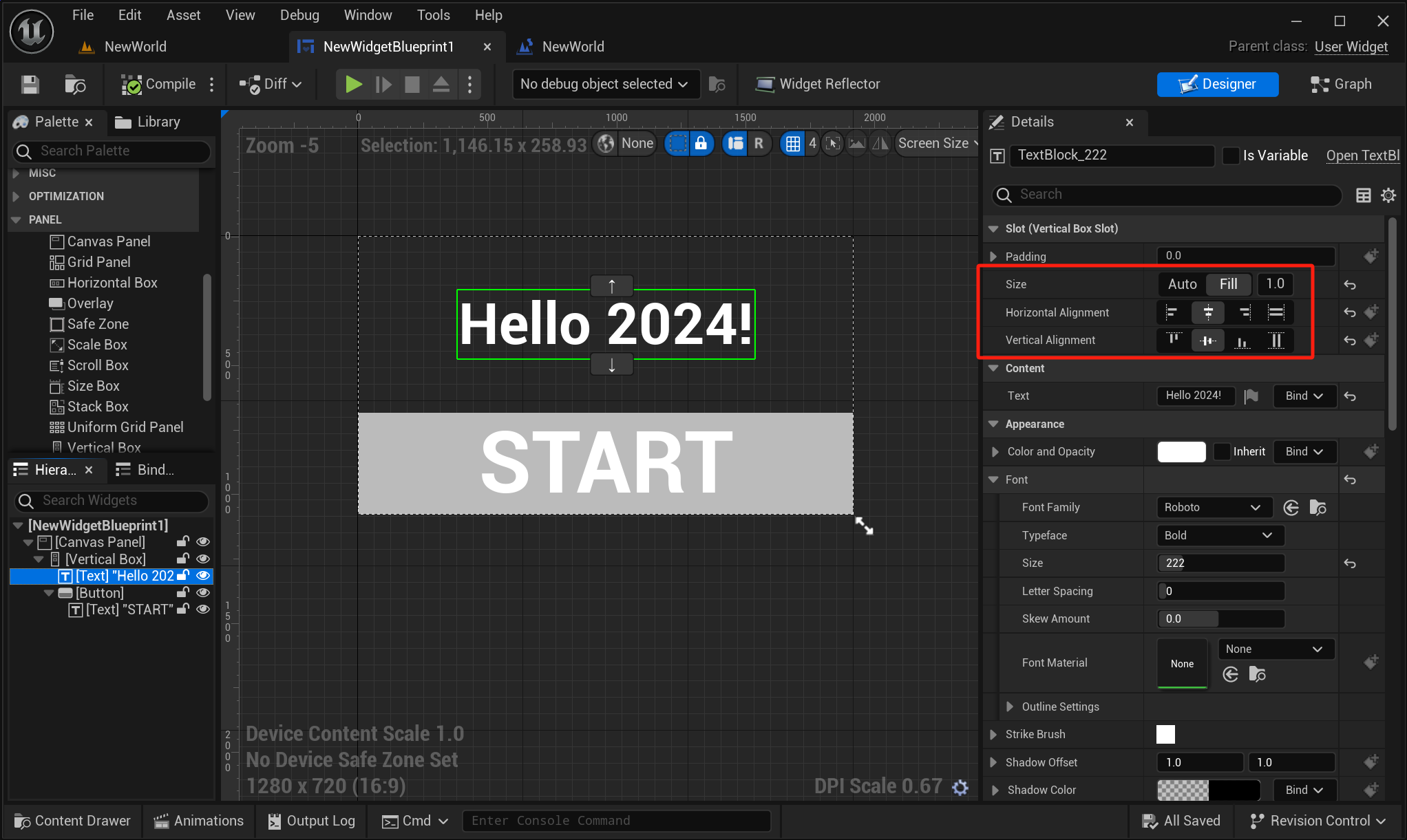The height and width of the screenshot is (840, 1407).
Task: Compile the widget blueprint
Action: coord(158,84)
